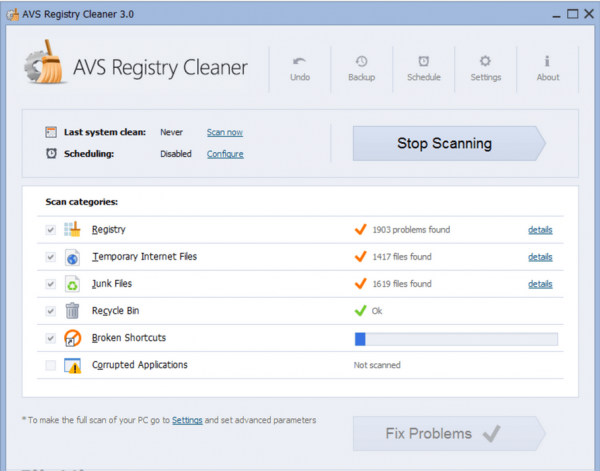600x471 pixels.
Task: Click the Recycle Bin trash icon
Action: coord(72,311)
